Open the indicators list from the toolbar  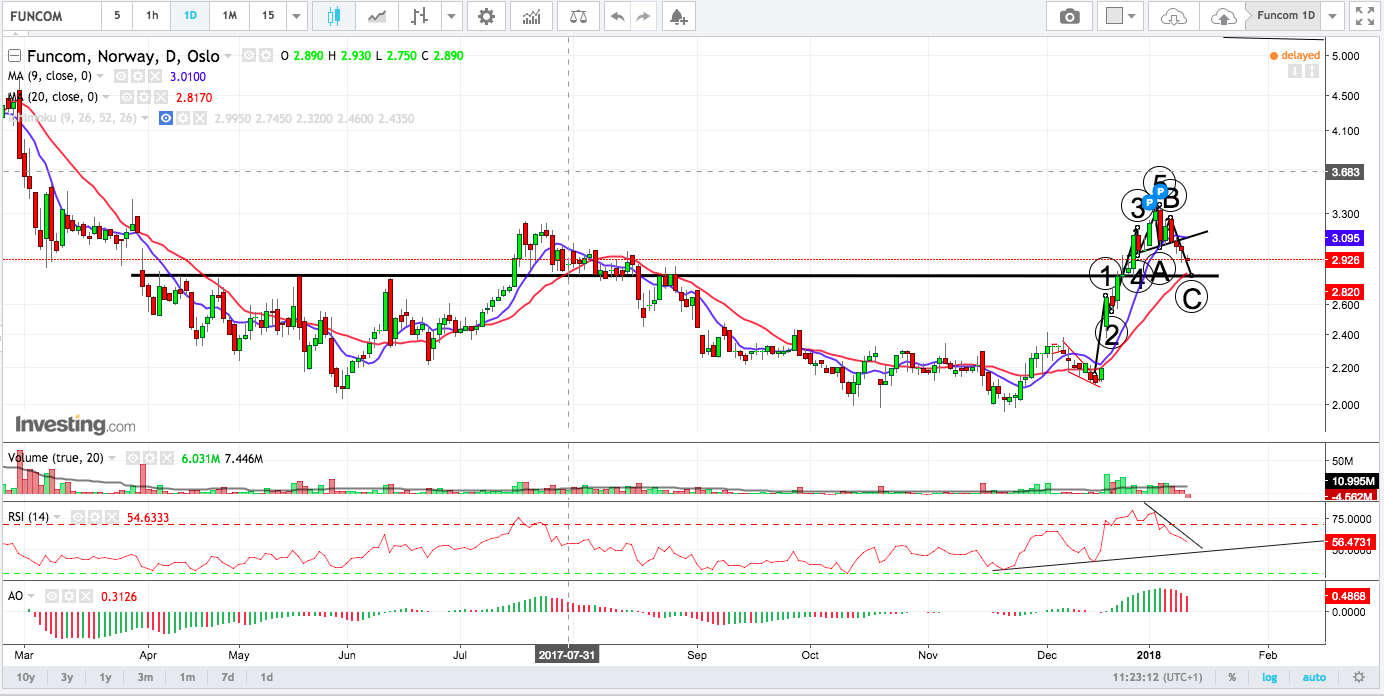pyautogui.click(x=532, y=16)
